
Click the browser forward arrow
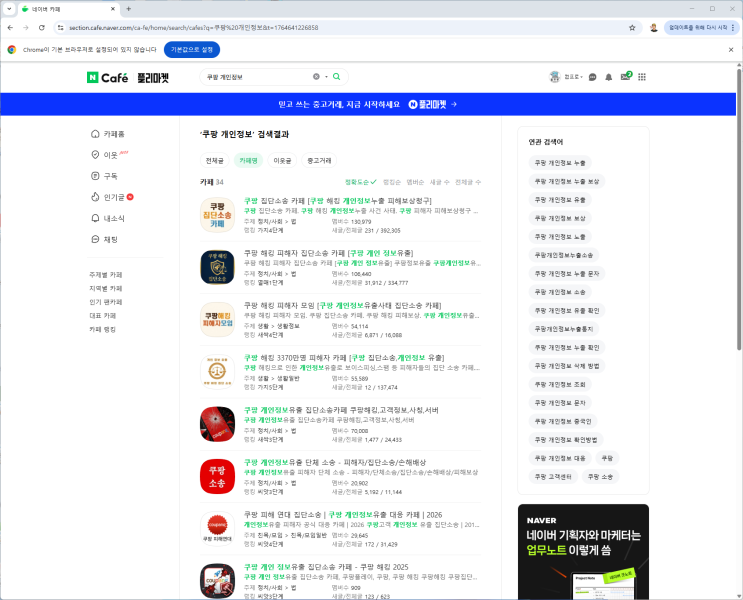26,27
